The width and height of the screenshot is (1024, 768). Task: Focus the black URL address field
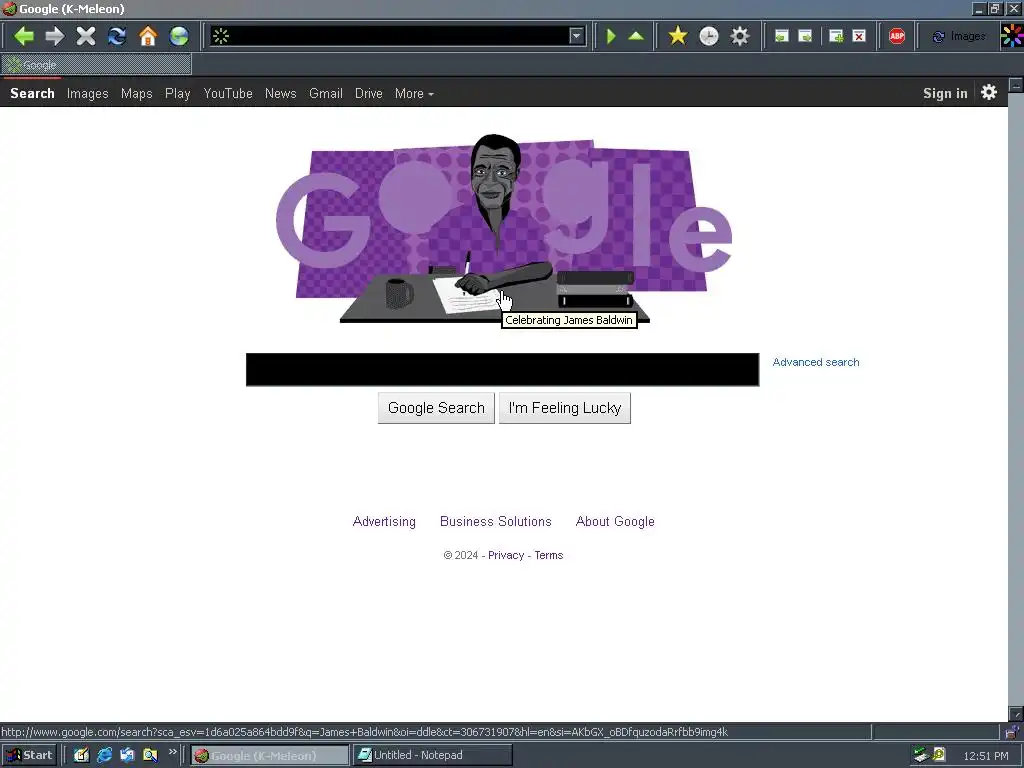point(398,36)
